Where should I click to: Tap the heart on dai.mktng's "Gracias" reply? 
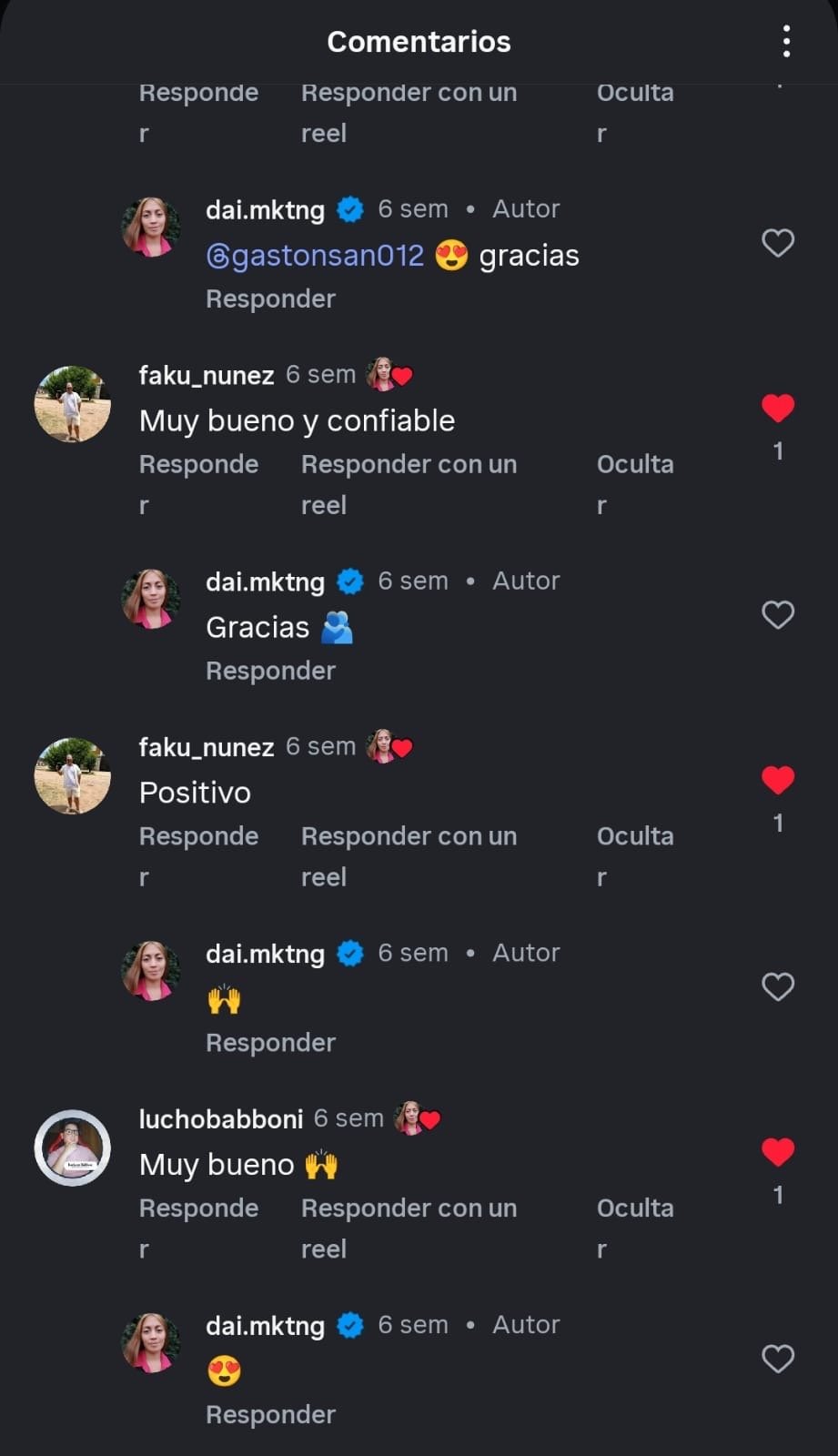(x=778, y=615)
